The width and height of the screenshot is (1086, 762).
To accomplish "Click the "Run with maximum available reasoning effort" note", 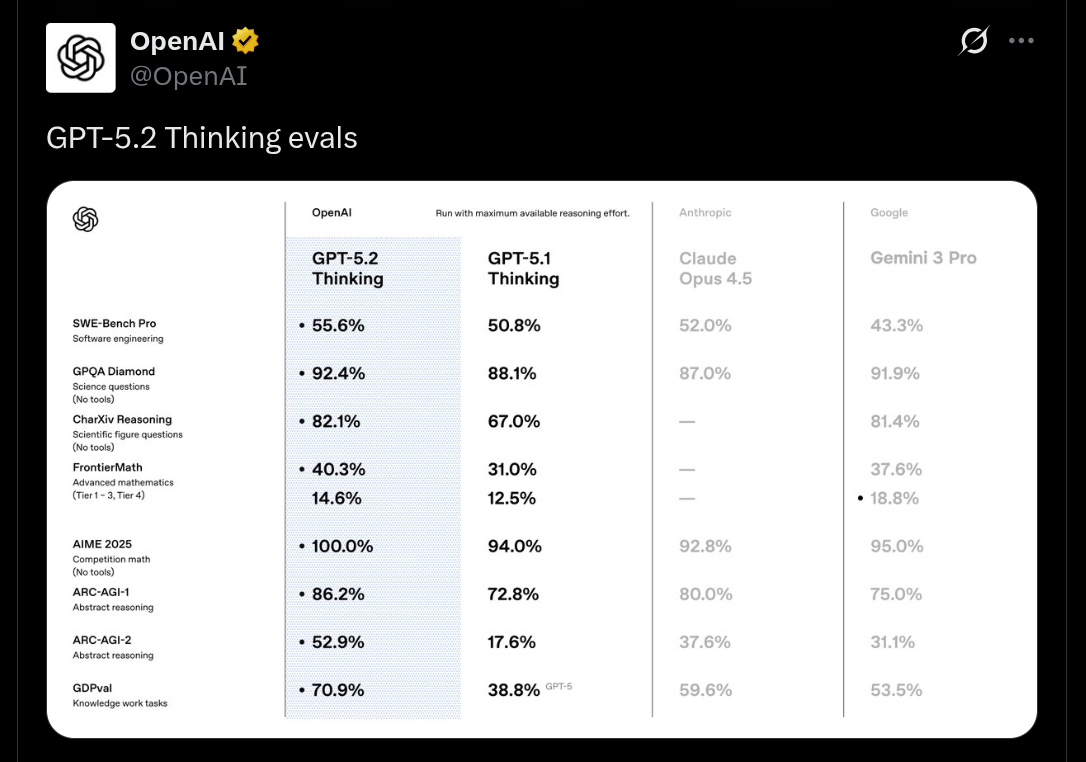I will coord(532,213).
